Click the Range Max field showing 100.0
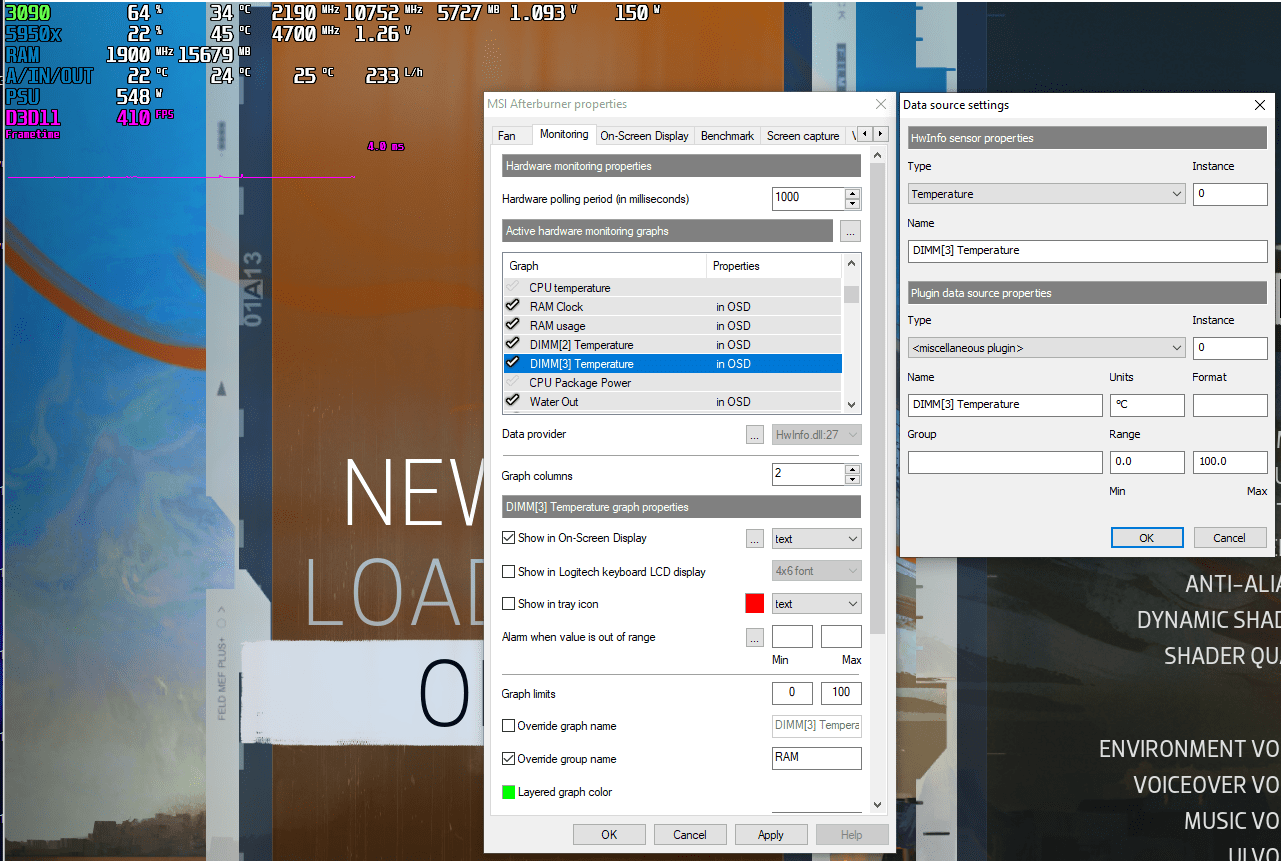1281x861 pixels. pyautogui.click(x=1230, y=462)
